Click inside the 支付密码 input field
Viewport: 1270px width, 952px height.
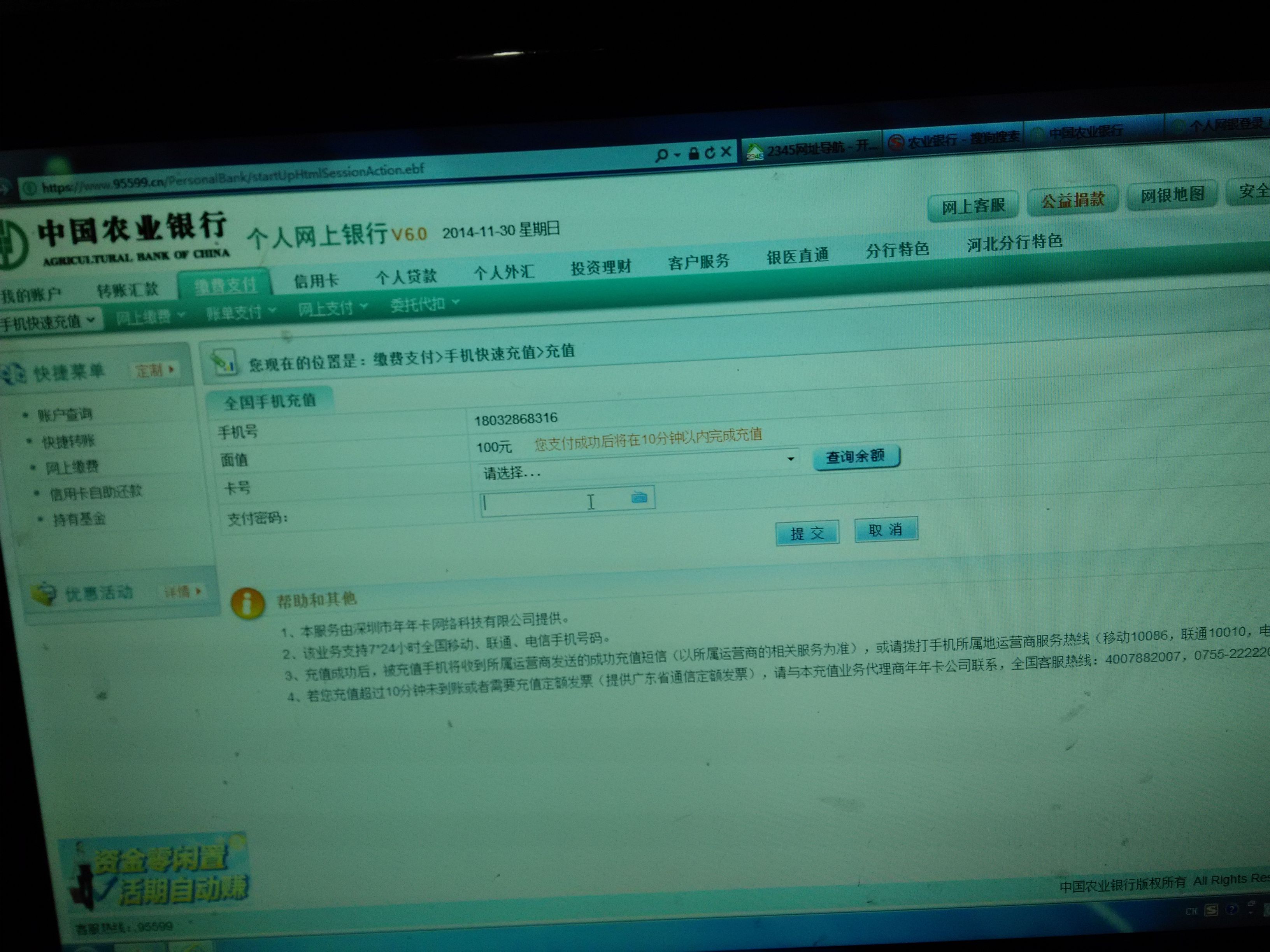pyautogui.click(x=567, y=502)
